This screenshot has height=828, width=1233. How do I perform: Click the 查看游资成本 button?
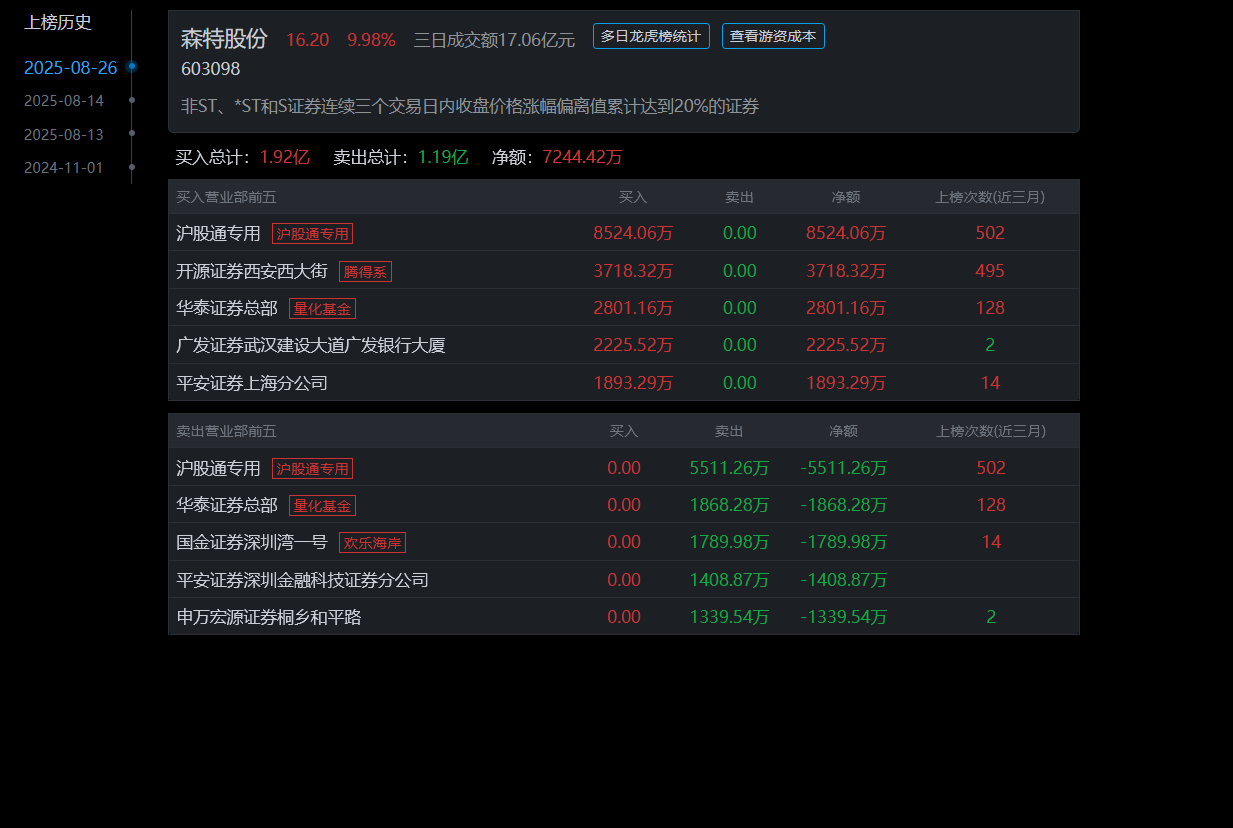(x=773, y=36)
